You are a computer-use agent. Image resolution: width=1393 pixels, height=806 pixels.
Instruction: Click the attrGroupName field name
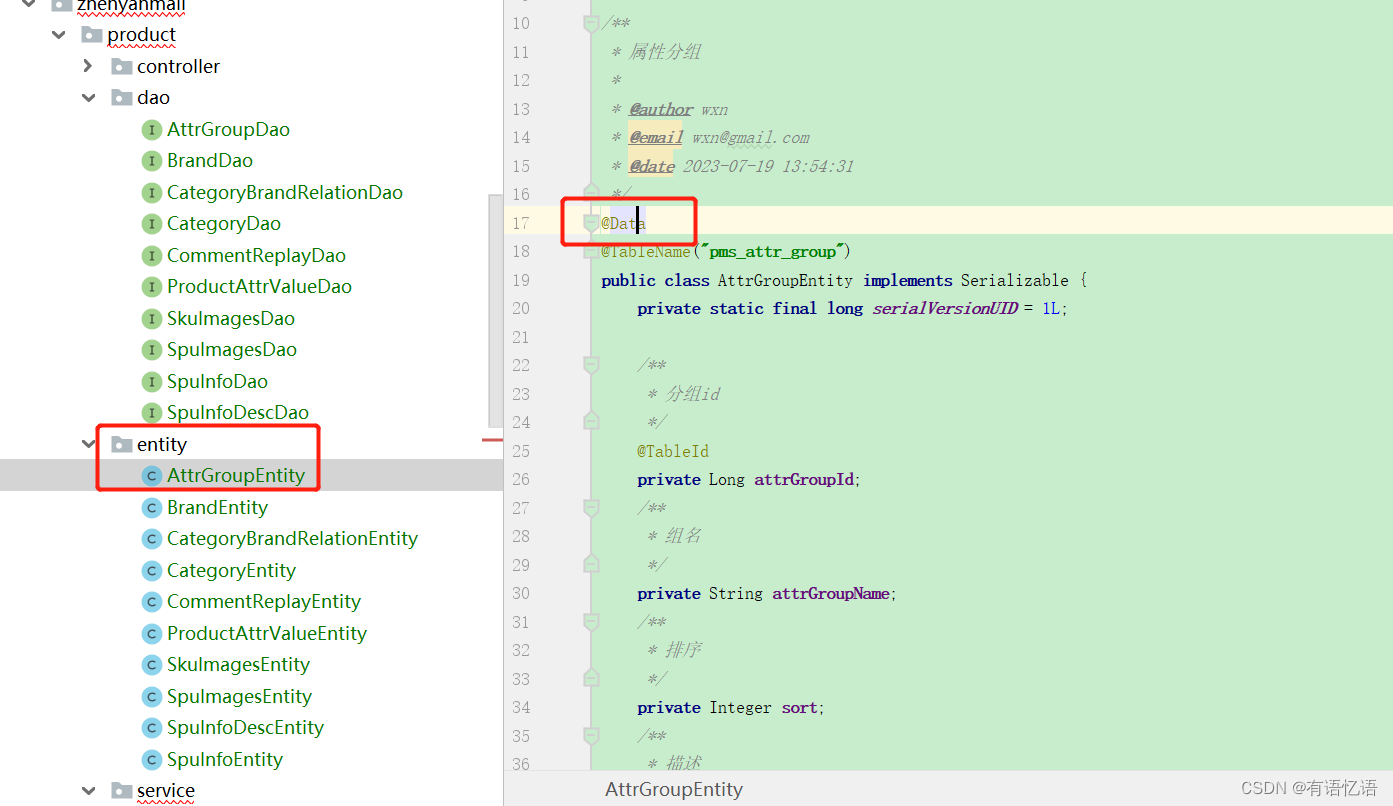click(830, 594)
